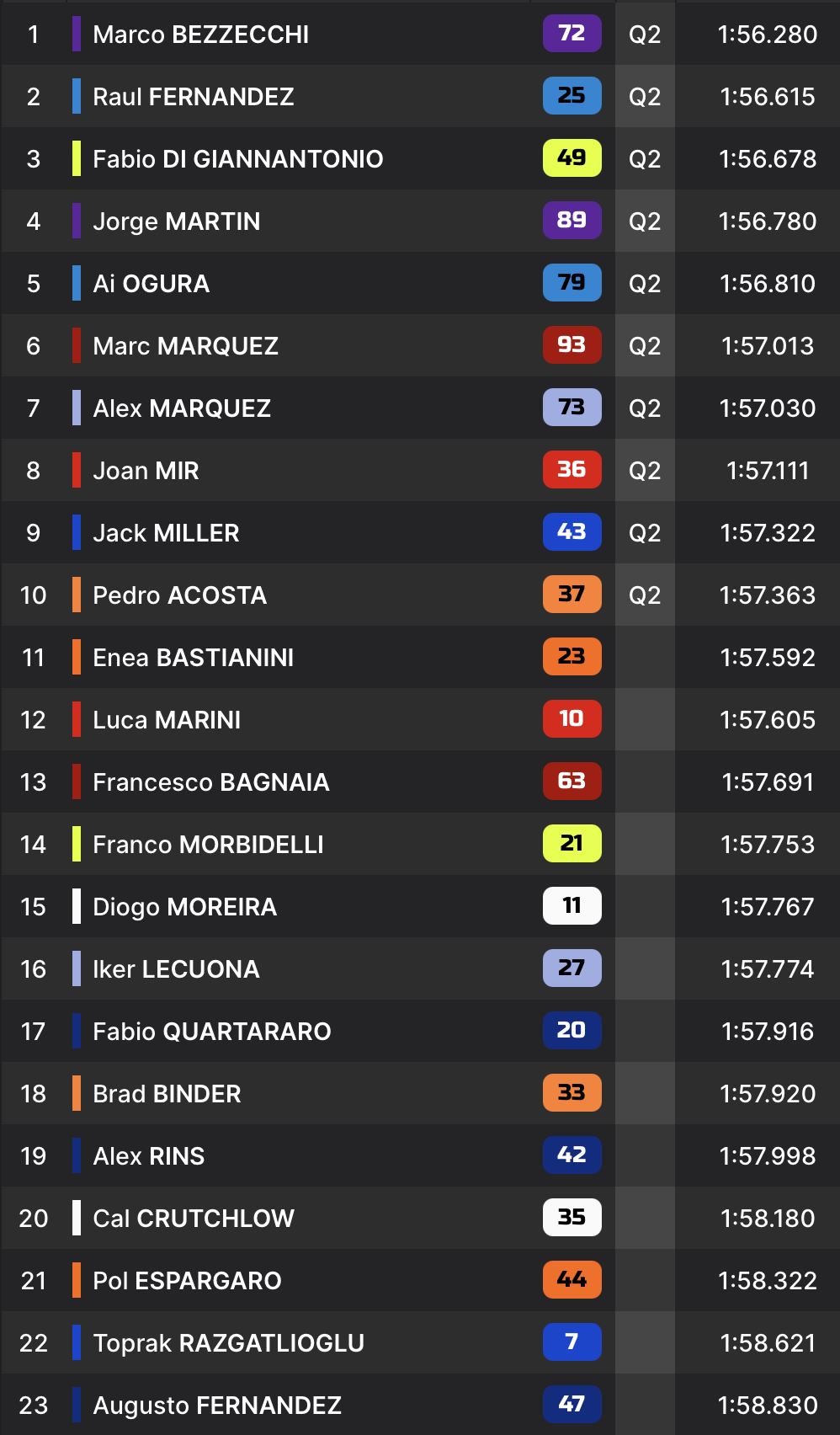This screenshot has width=840, height=1435.
Task: Click Q2 label in Pedro ACOSTA row
Action: coord(645,595)
